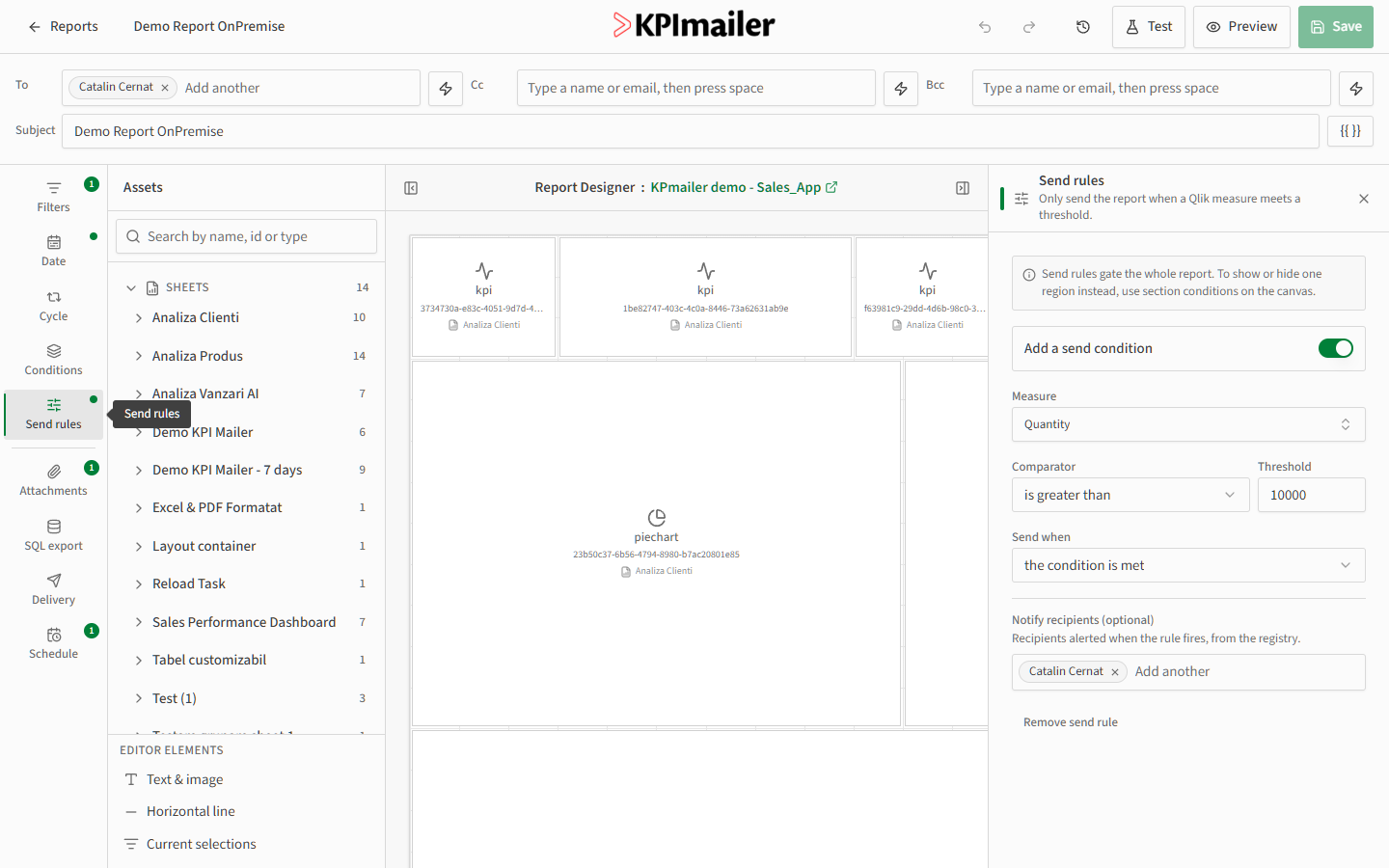Expand the Layout container sheet

pos(139,547)
